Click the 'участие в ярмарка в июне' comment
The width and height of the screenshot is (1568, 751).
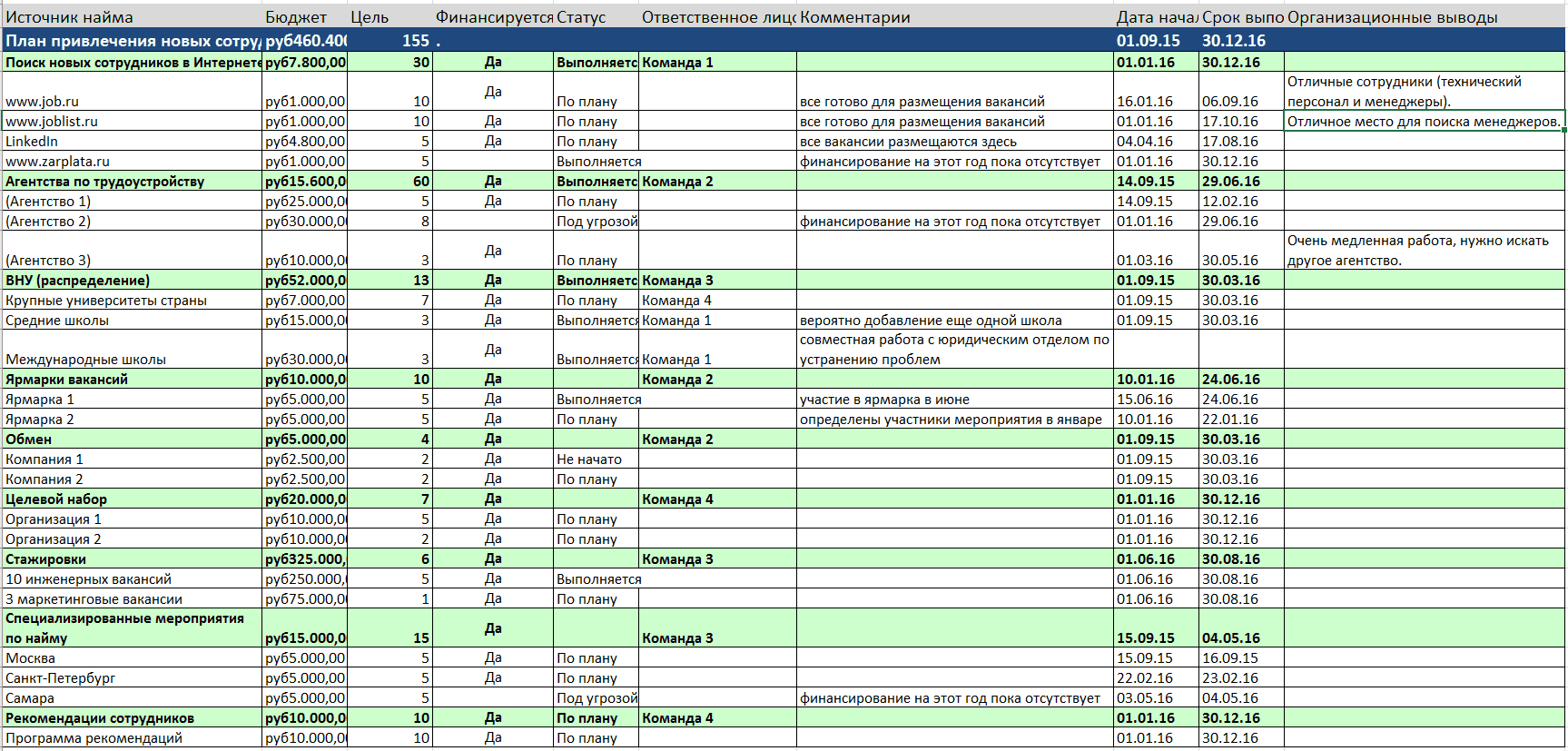pos(955,399)
